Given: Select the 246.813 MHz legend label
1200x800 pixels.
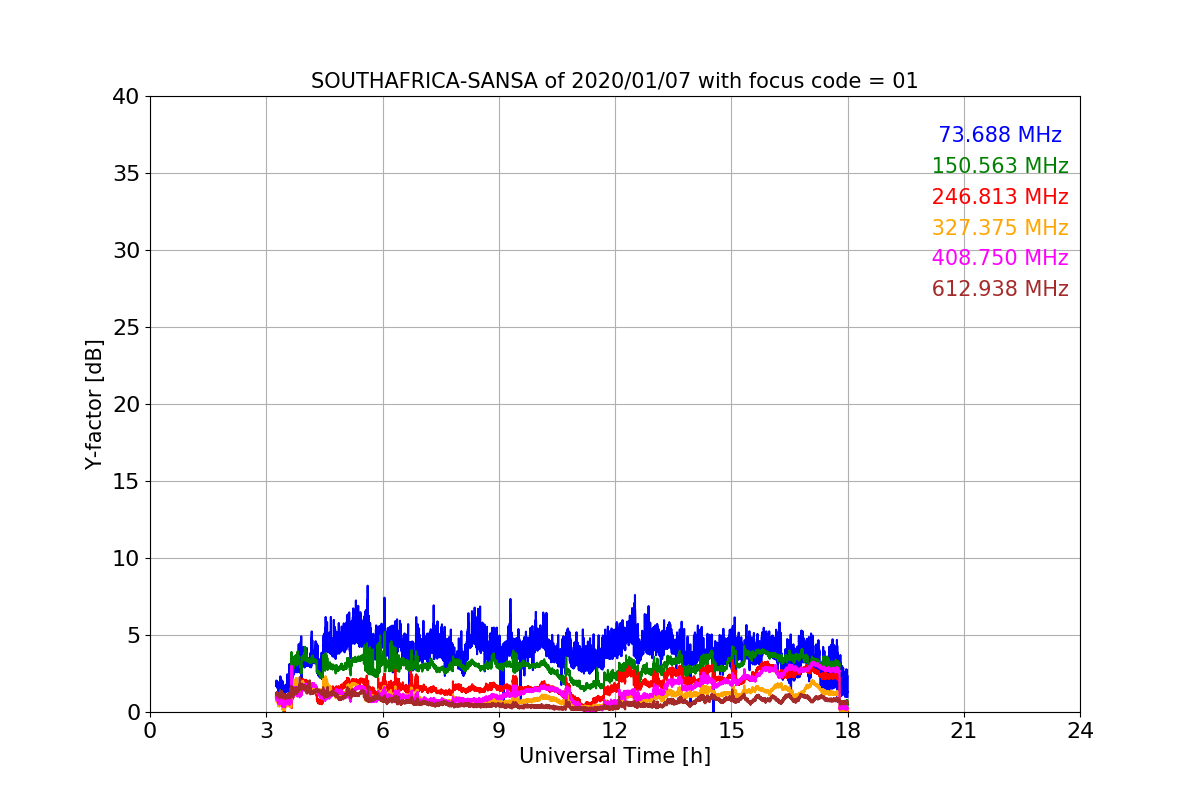Looking at the screenshot, I should coord(1000,197).
